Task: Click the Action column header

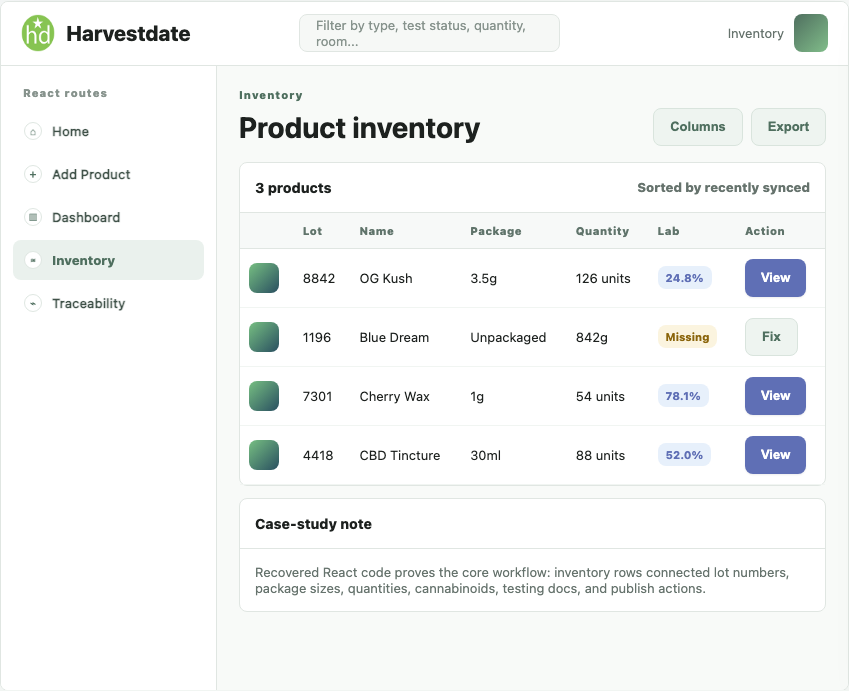Action: (x=765, y=231)
